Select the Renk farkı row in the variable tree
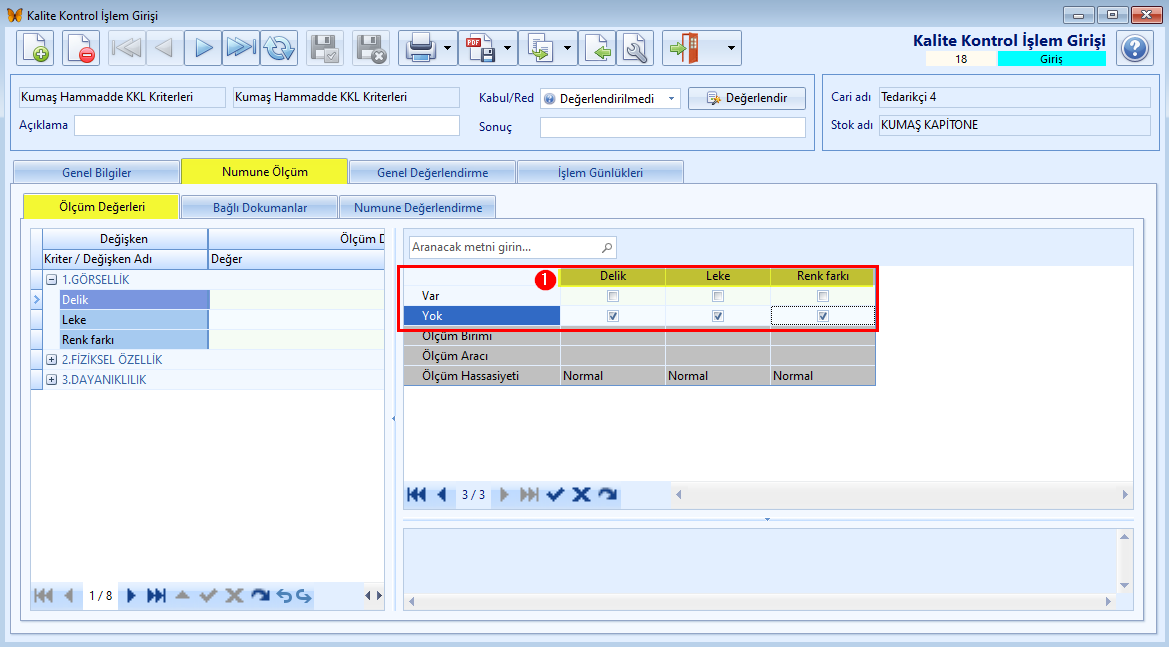 coord(134,340)
